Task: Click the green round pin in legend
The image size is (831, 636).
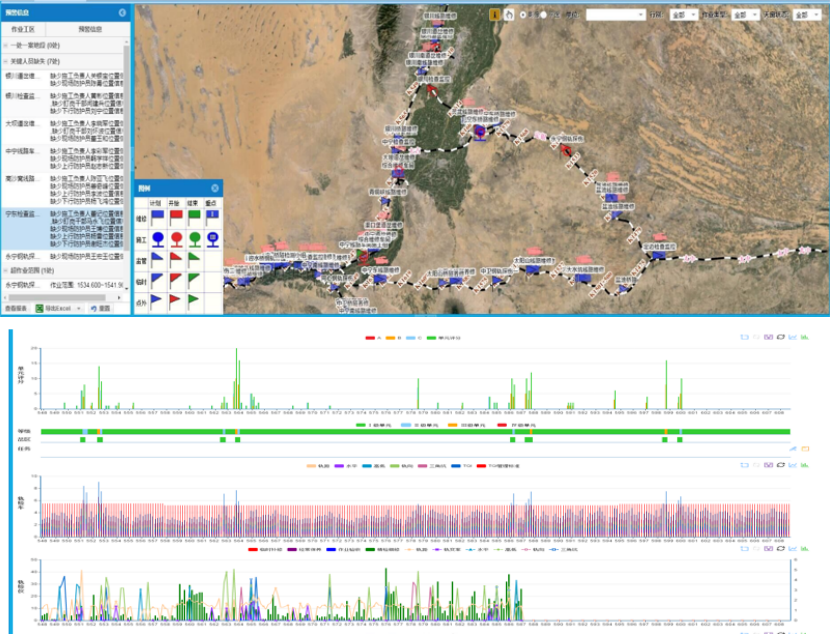Action: [x=195, y=237]
